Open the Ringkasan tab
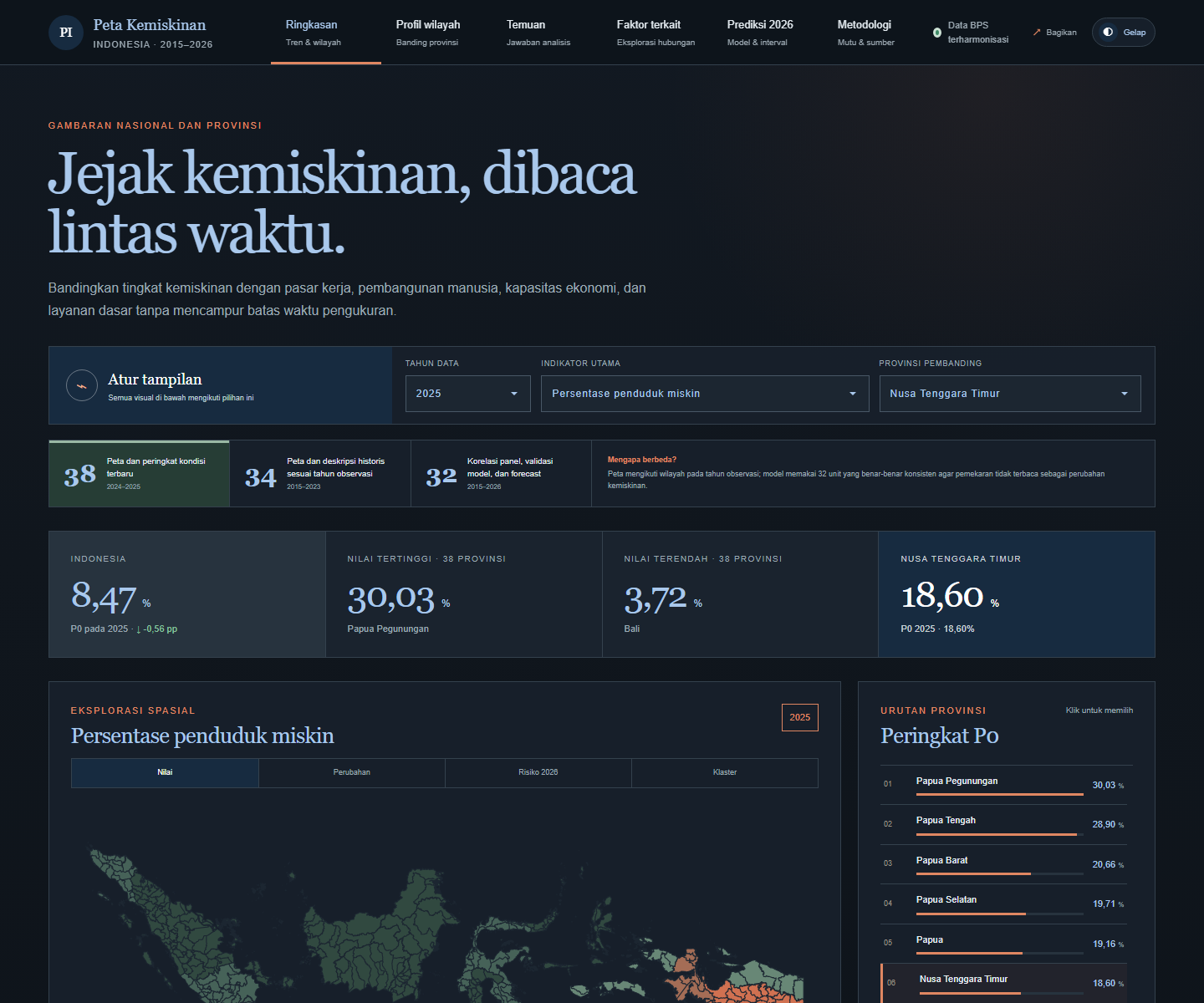 [326, 33]
